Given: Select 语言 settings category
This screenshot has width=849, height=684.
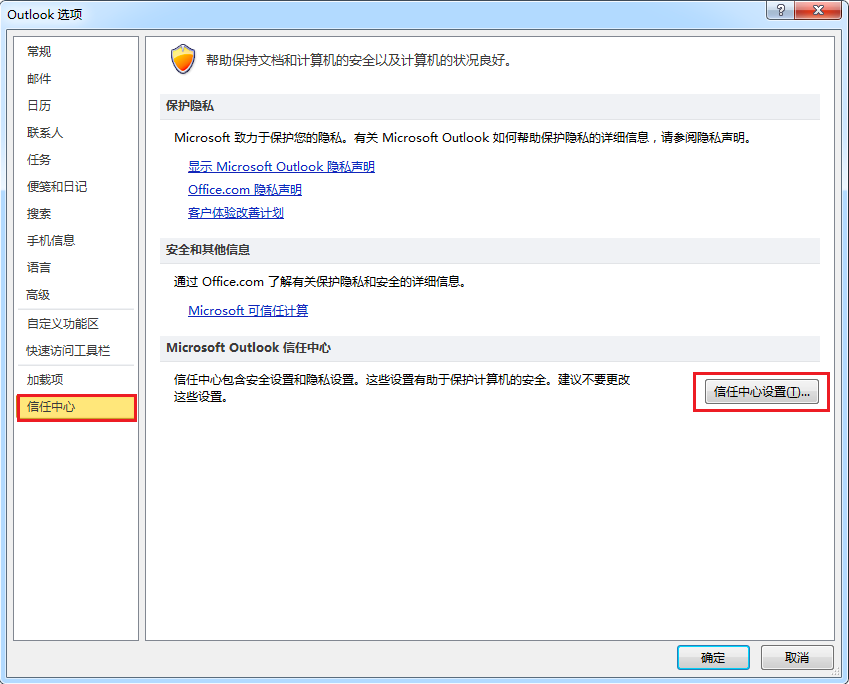Looking at the screenshot, I should click(39, 268).
